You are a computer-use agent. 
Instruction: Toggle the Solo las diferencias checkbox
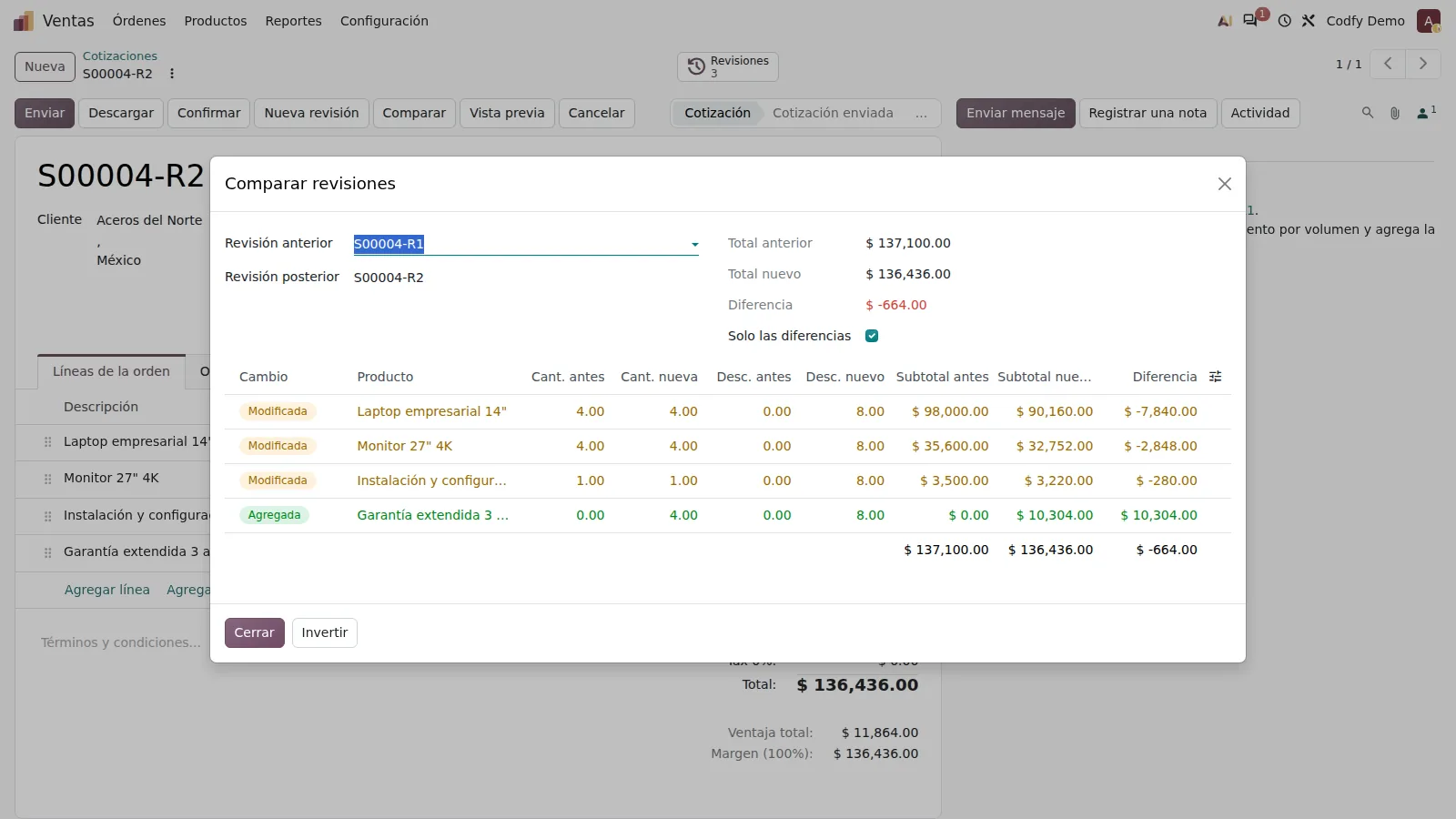pos(872,336)
